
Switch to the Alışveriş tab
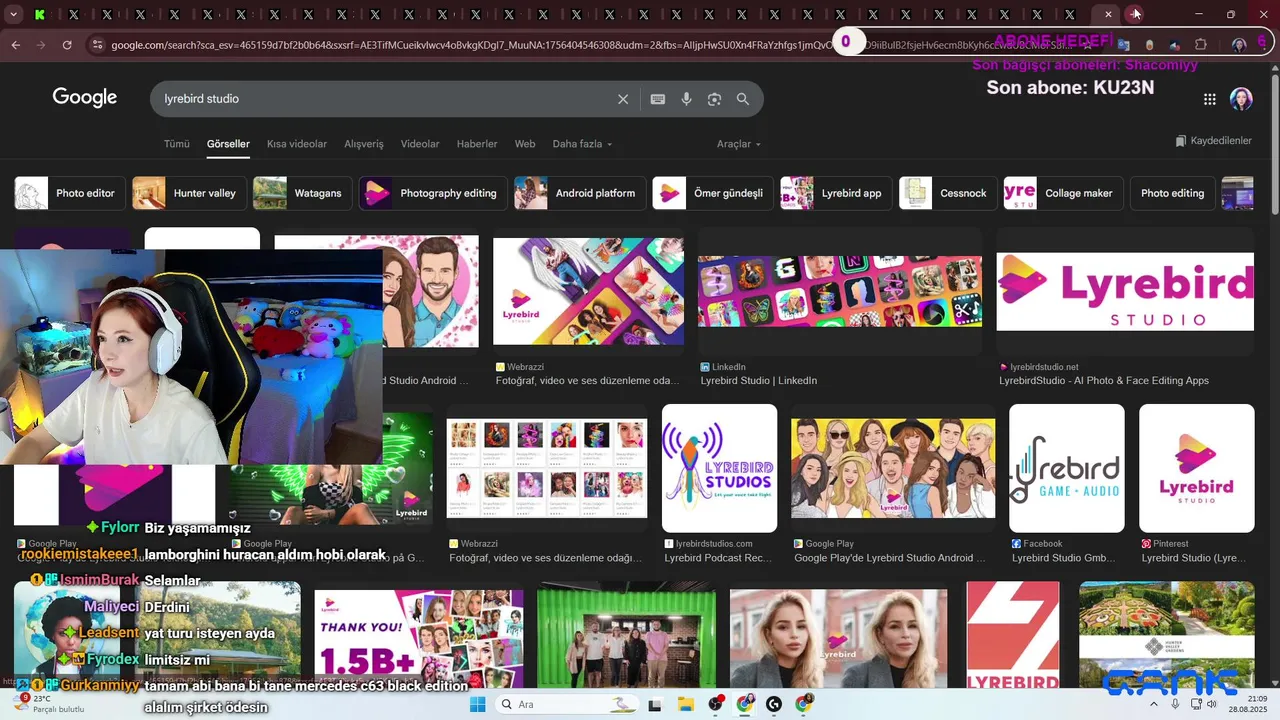(364, 144)
